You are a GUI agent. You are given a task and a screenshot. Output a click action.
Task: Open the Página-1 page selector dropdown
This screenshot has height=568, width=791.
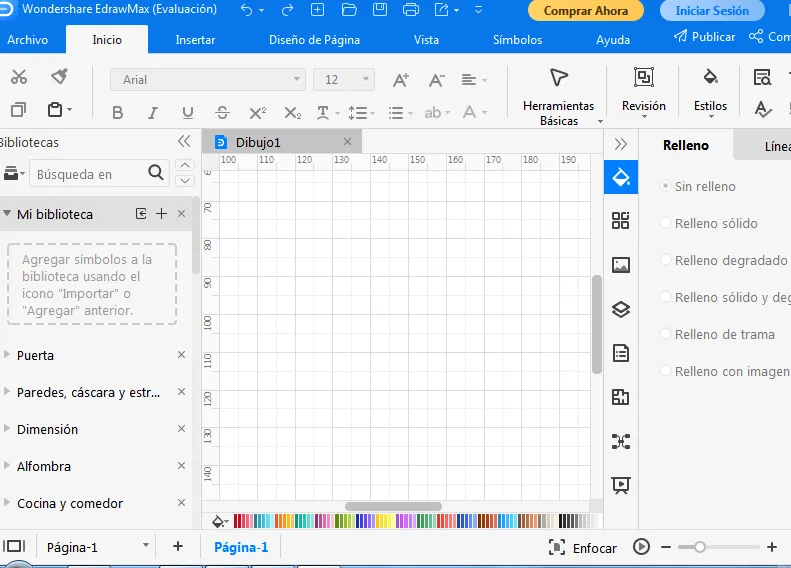146,545
